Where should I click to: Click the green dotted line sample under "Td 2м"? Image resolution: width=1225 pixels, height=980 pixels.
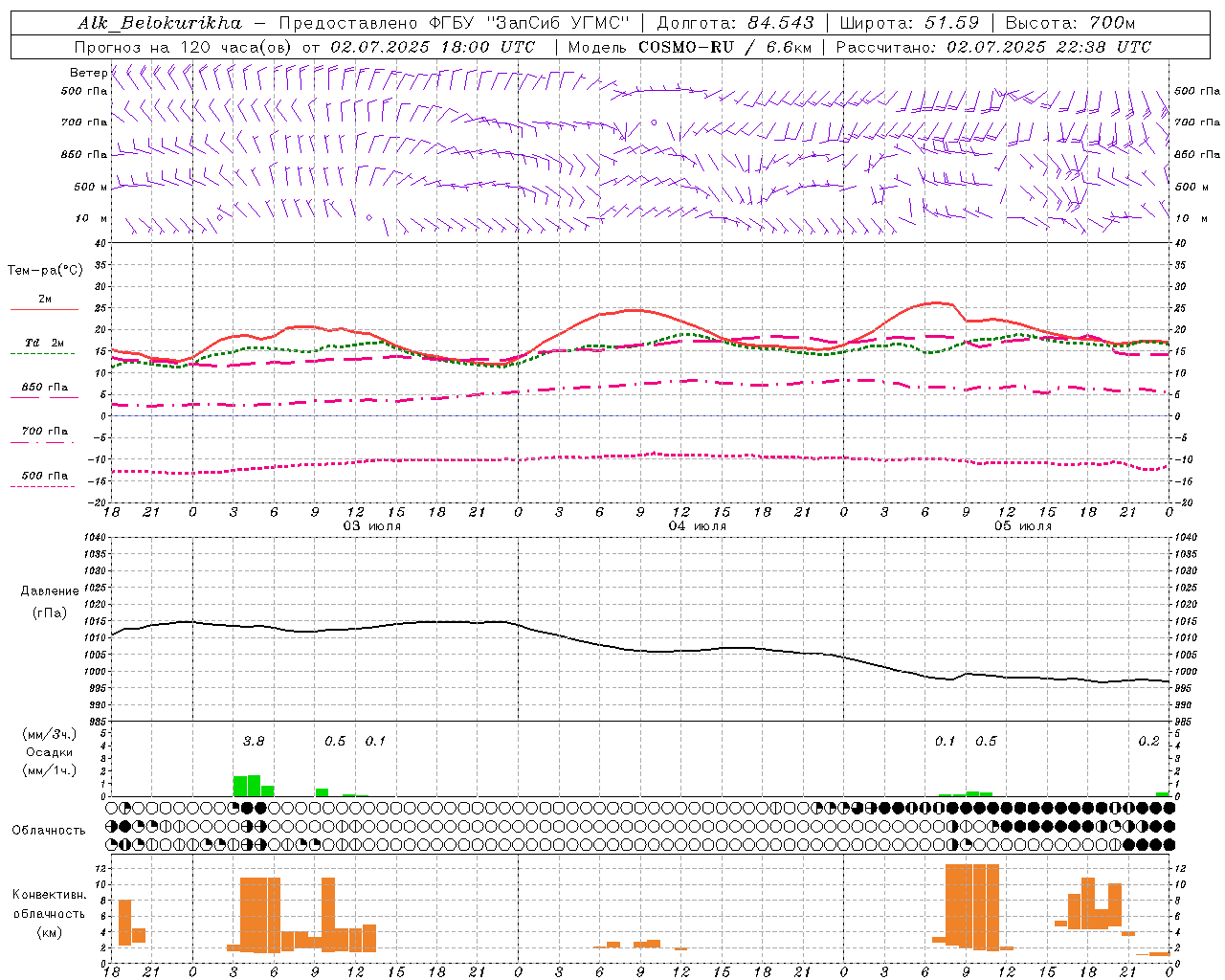(x=42, y=354)
